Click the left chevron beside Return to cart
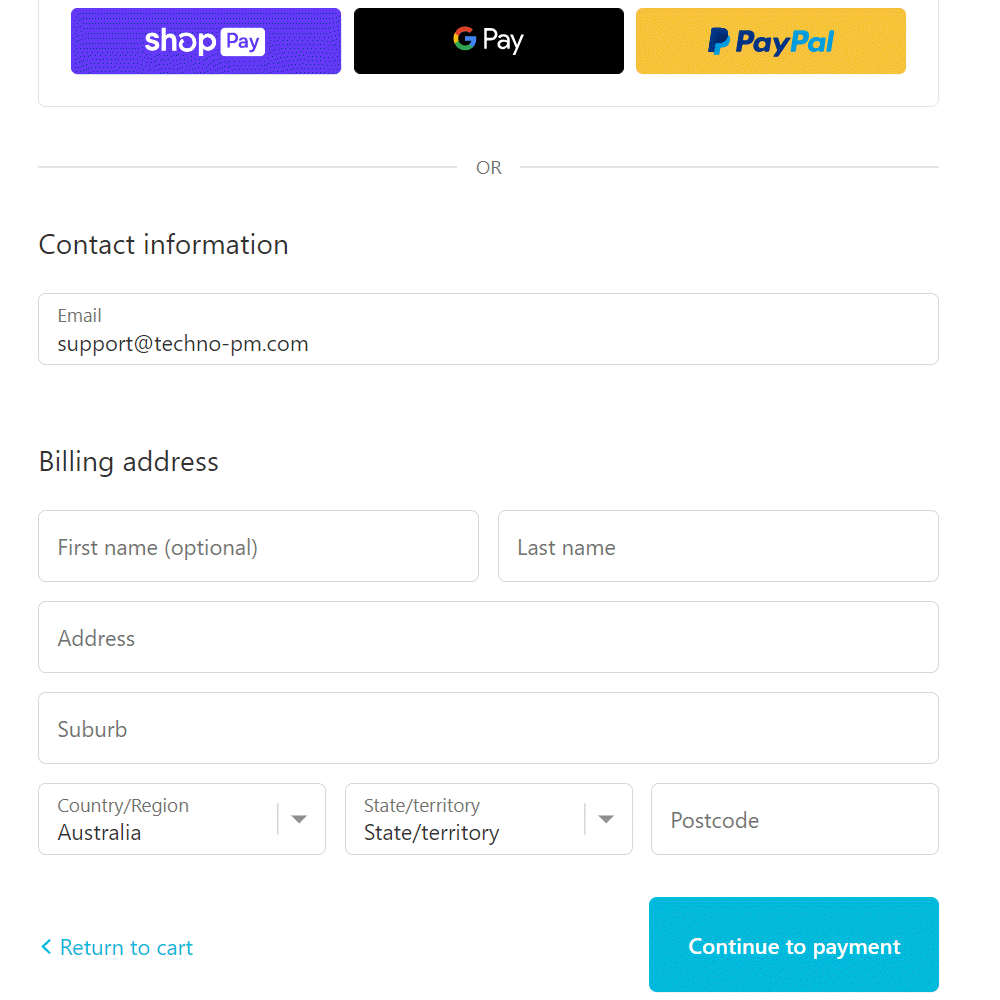1000x1000 pixels. pyautogui.click(x=45, y=946)
